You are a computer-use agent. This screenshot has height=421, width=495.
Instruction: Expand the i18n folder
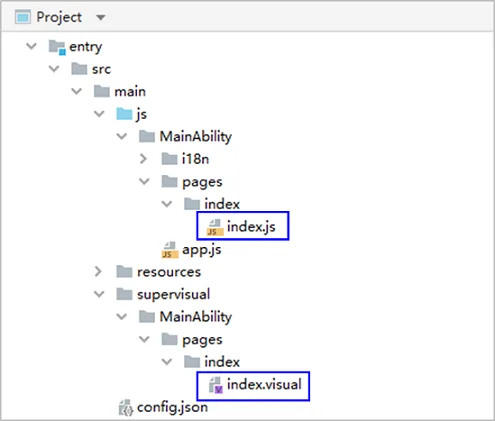pyautogui.click(x=143, y=159)
